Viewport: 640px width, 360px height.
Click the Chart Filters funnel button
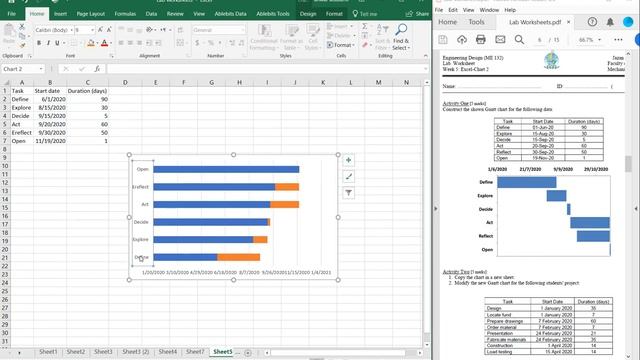click(349, 193)
